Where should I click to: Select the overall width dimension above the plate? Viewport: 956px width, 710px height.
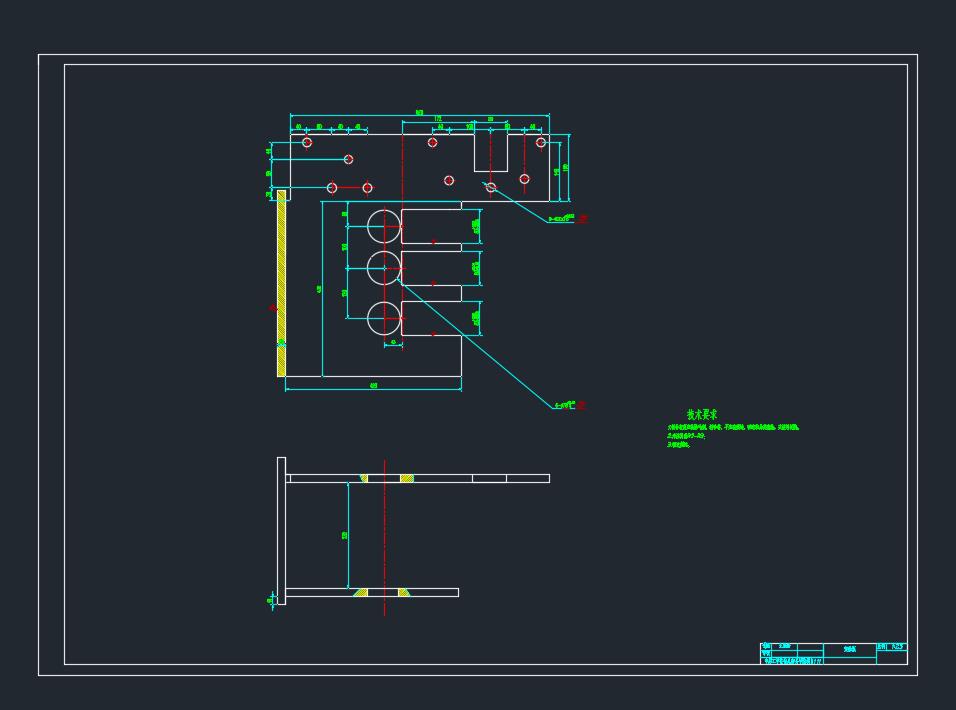point(419,113)
